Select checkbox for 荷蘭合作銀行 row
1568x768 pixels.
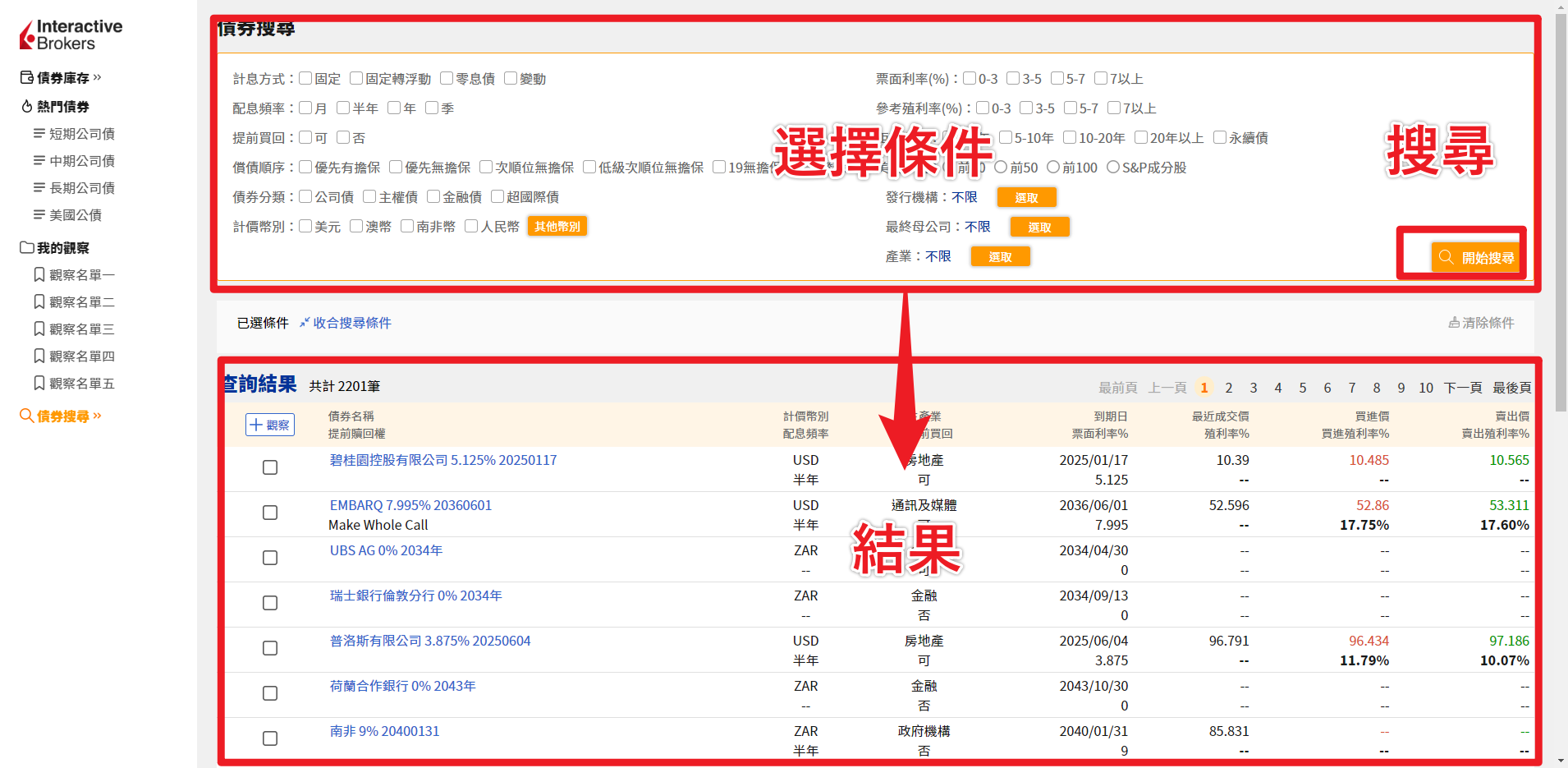tap(270, 693)
